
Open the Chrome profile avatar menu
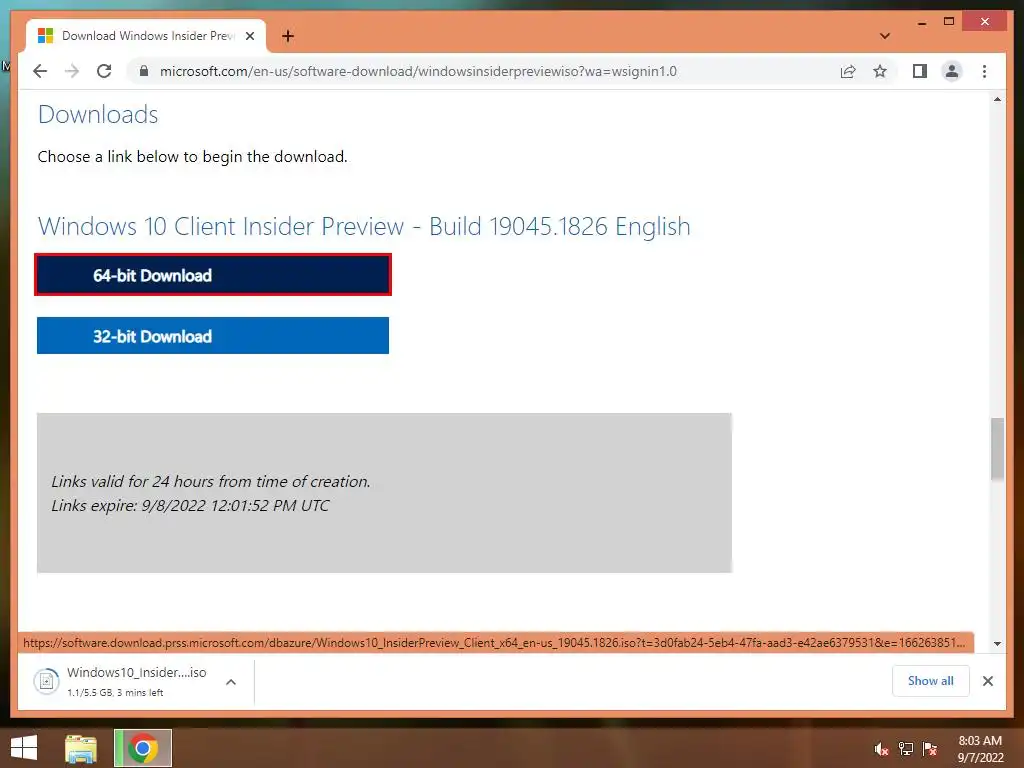coord(952,71)
